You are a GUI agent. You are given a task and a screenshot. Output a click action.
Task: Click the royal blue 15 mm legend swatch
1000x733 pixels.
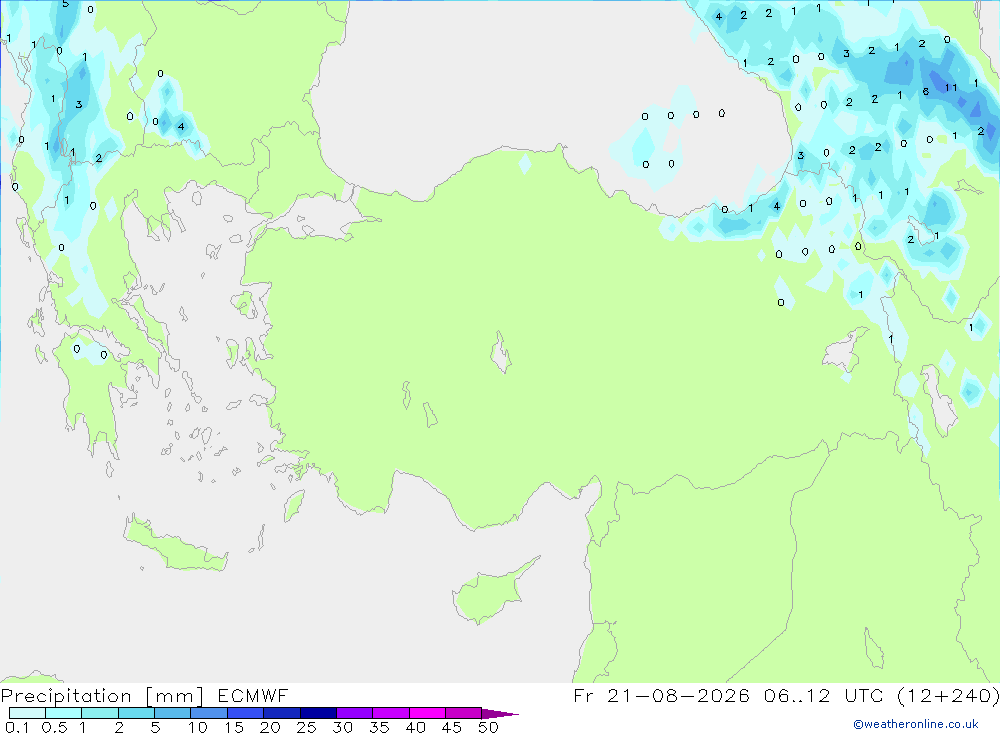[245, 713]
